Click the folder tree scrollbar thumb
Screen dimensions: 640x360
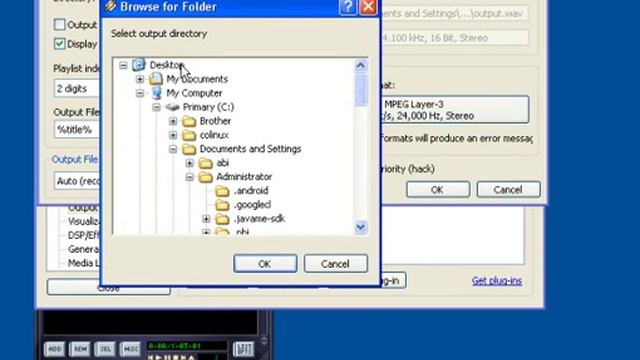click(360, 90)
